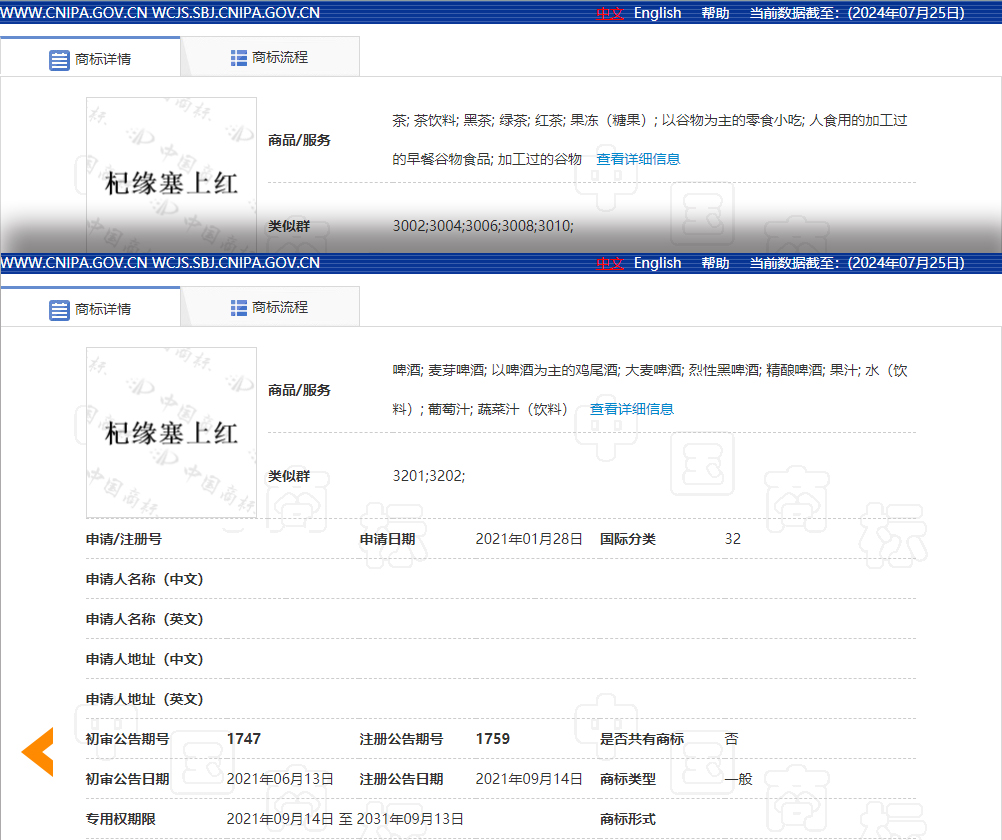This screenshot has height=840, width=1002.
Task: Click international class value 32
Action: (732, 539)
